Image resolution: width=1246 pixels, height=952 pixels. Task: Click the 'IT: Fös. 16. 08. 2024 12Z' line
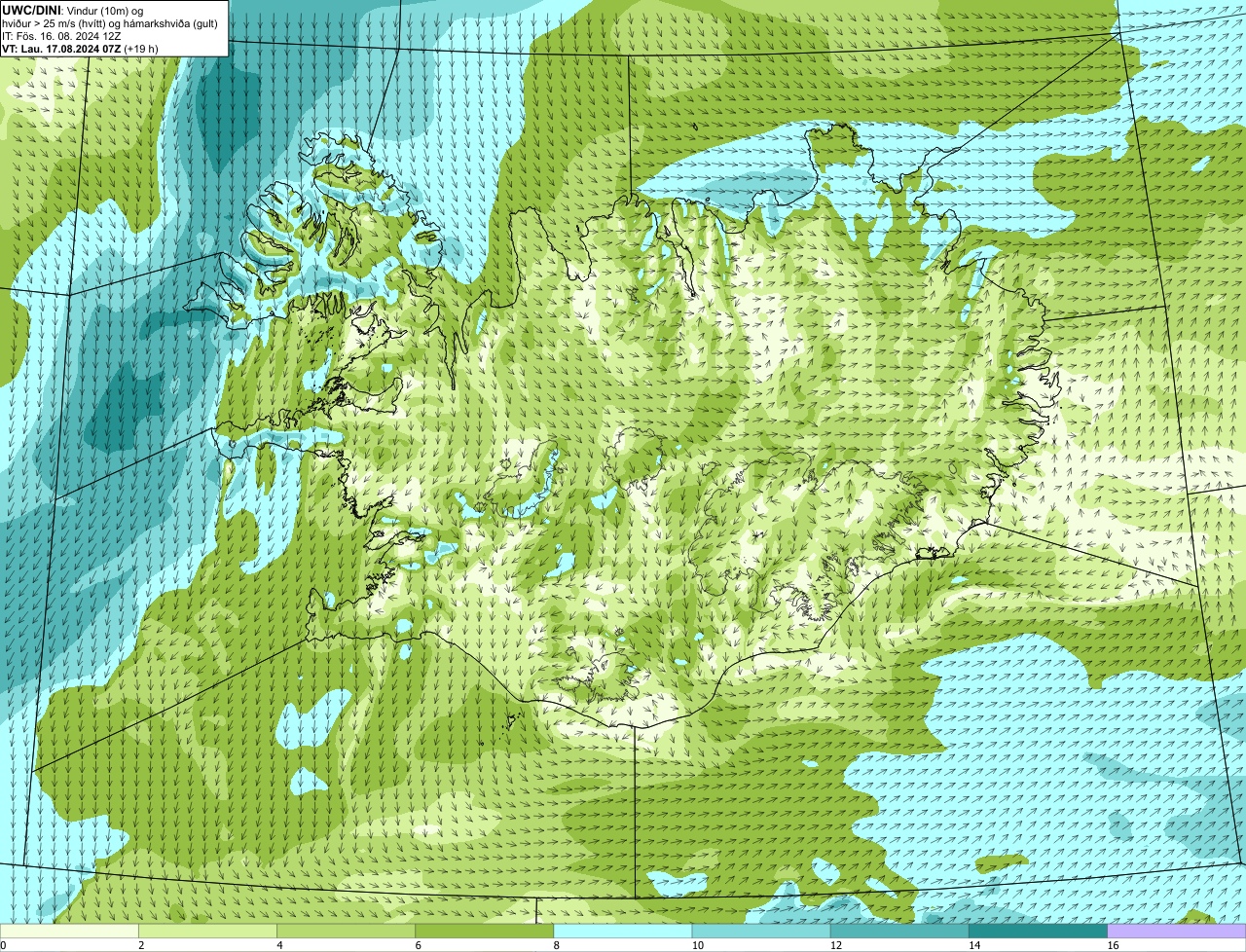coord(61,35)
